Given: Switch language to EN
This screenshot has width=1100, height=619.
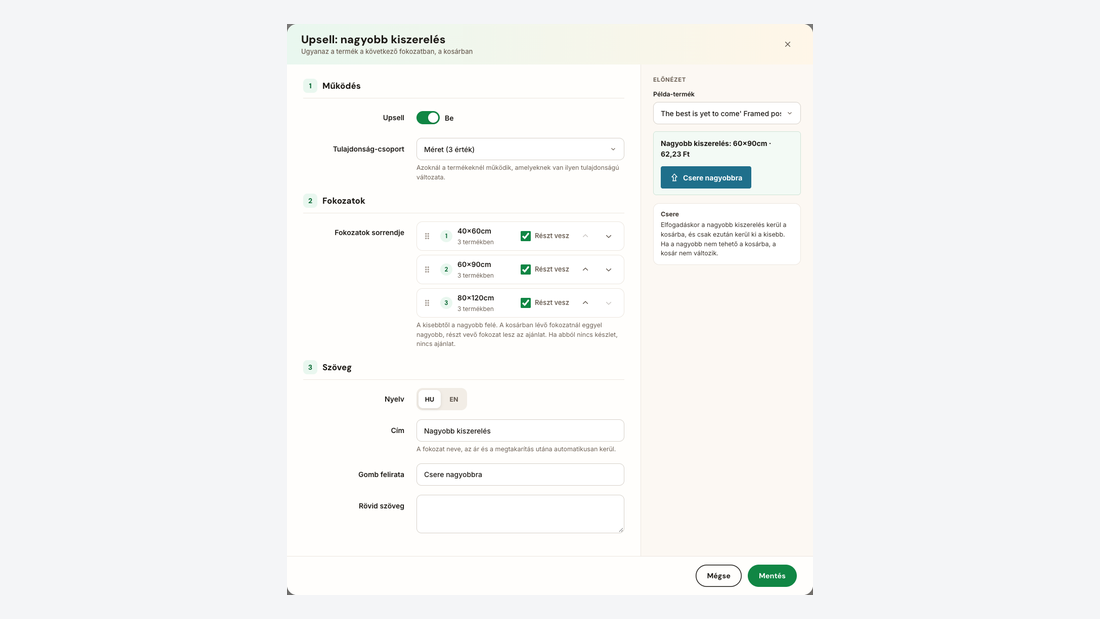Looking at the screenshot, I should (454, 399).
